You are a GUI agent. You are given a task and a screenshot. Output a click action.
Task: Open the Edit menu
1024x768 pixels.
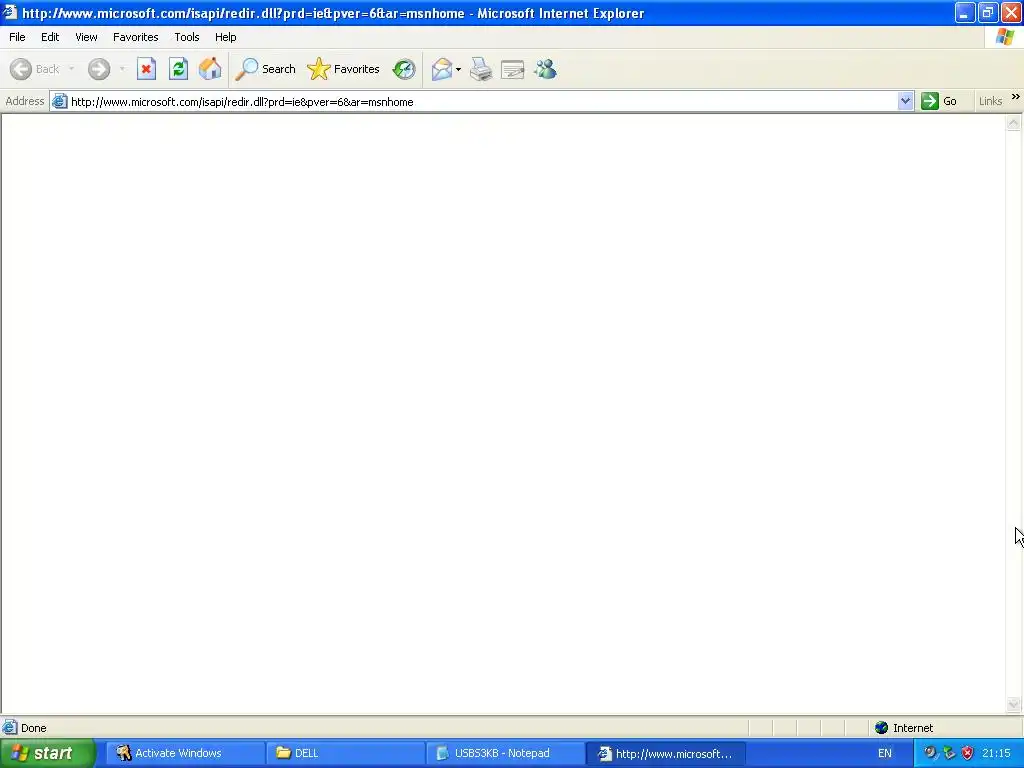(x=50, y=37)
